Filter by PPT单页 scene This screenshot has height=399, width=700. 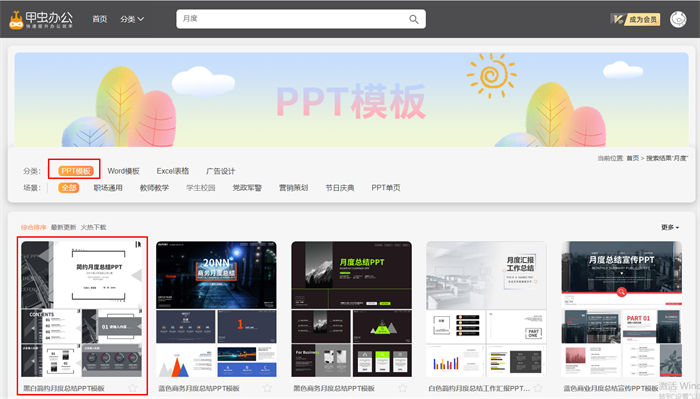pos(386,187)
